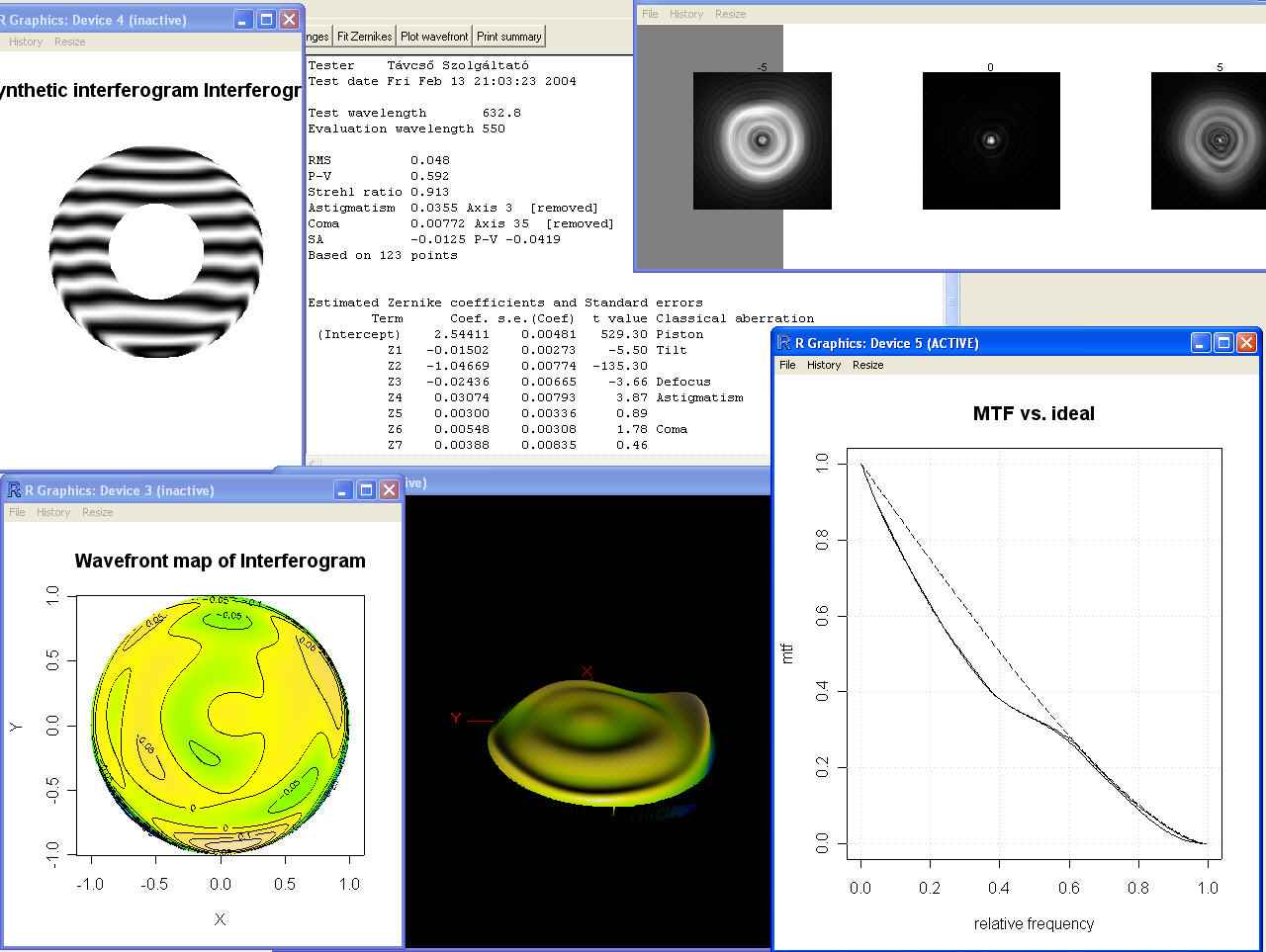Minimize the R Graphics Device 3 window
This screenshot has height=952, width=1266.
point(343,490)
